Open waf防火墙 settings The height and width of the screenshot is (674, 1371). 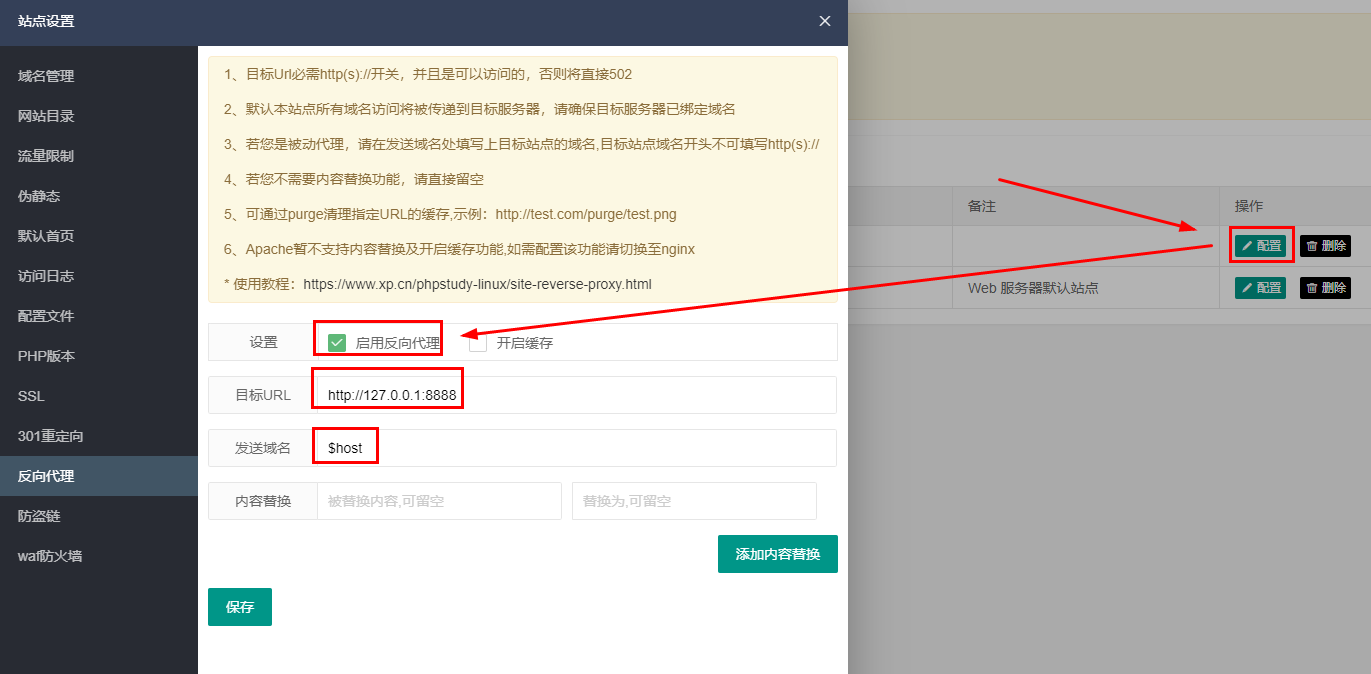99,556
